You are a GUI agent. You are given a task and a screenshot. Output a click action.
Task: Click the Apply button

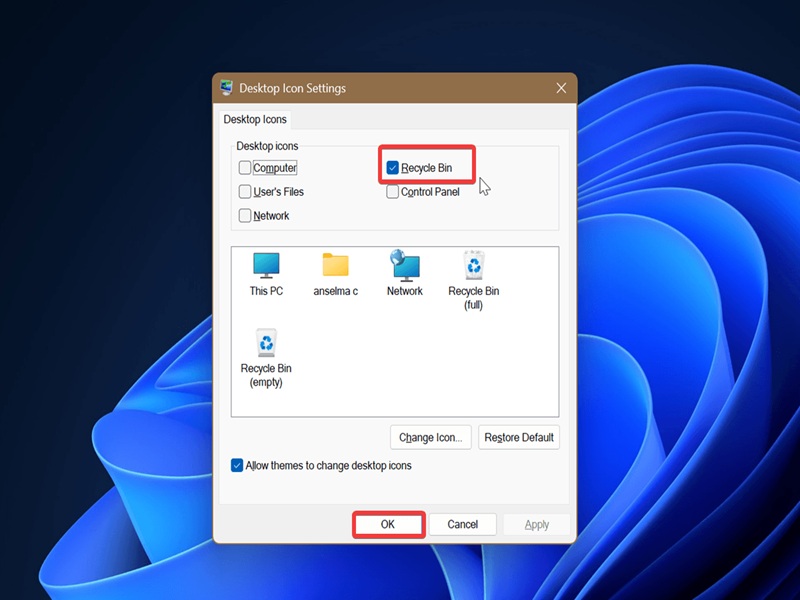coord(537,524)
